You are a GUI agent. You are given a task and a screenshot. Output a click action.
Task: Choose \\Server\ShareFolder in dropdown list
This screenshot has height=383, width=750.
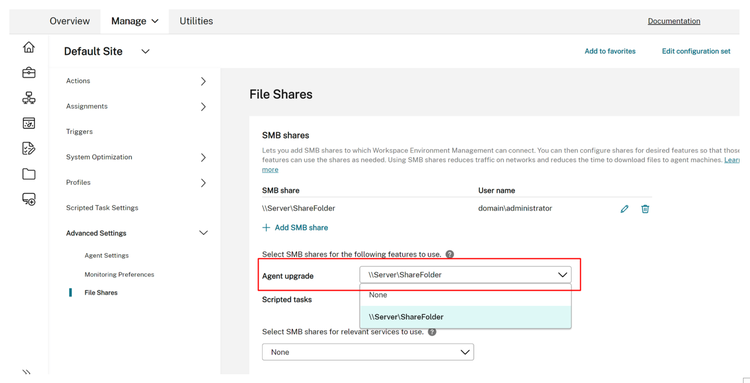[465, 317]
